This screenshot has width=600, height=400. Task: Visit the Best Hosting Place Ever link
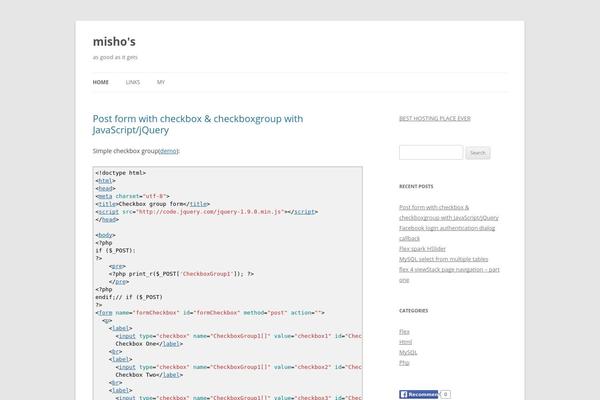(x=435, y=118)
